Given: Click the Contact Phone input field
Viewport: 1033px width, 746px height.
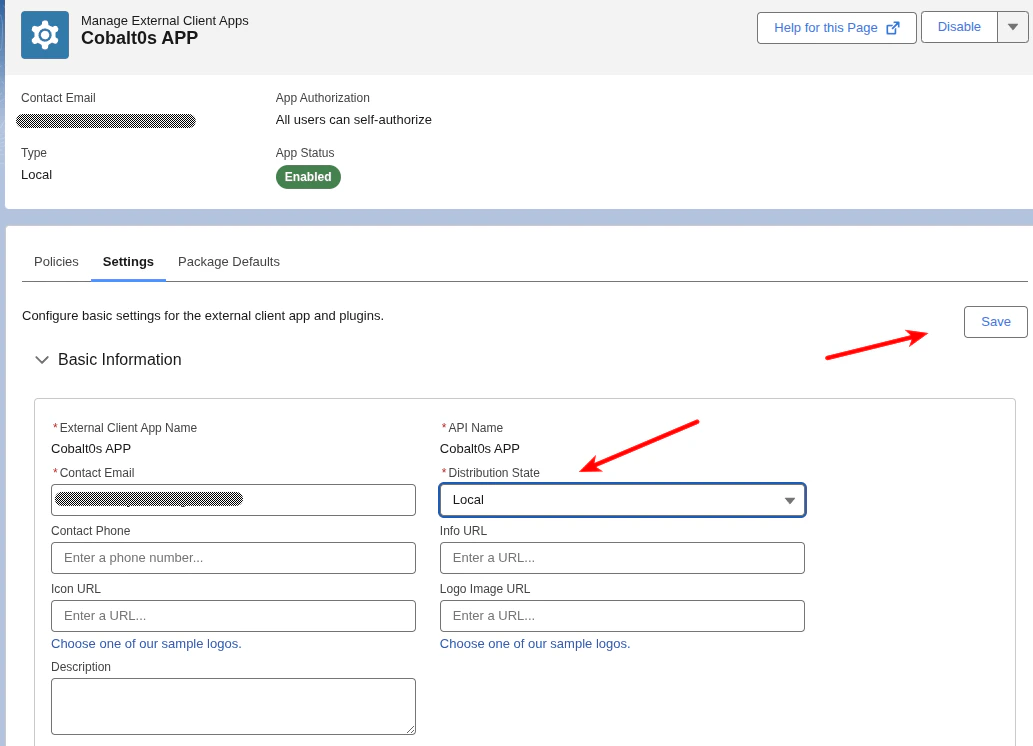Looking at the screenshot, I should pos(233,557).
